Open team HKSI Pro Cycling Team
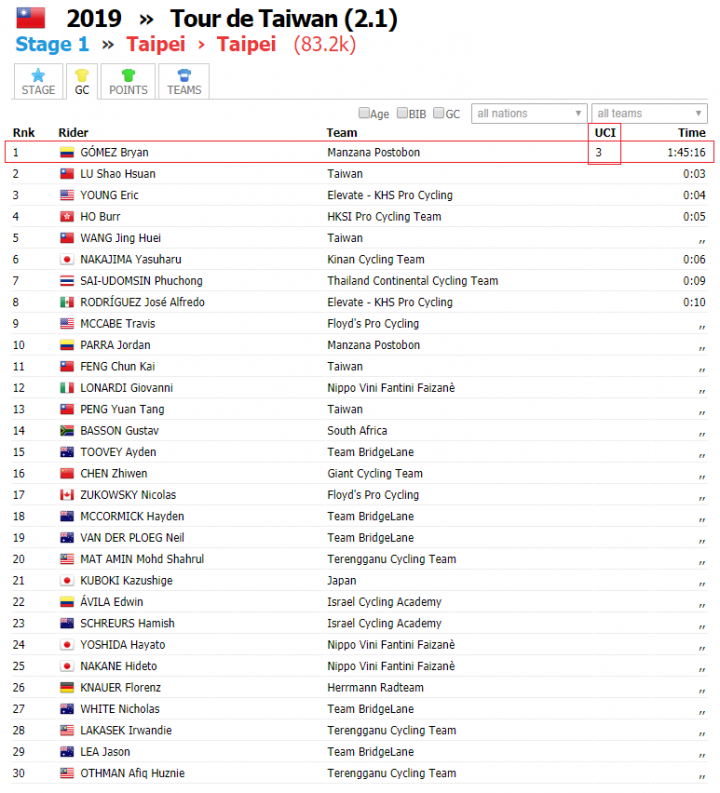 pos(384,216)
